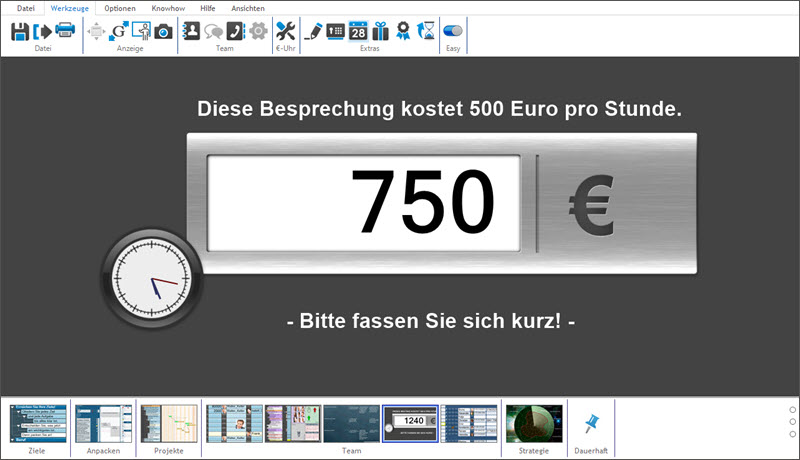Click the hourglass icon in Extras
The image size is (800, 460).
(x=426, y=31)
